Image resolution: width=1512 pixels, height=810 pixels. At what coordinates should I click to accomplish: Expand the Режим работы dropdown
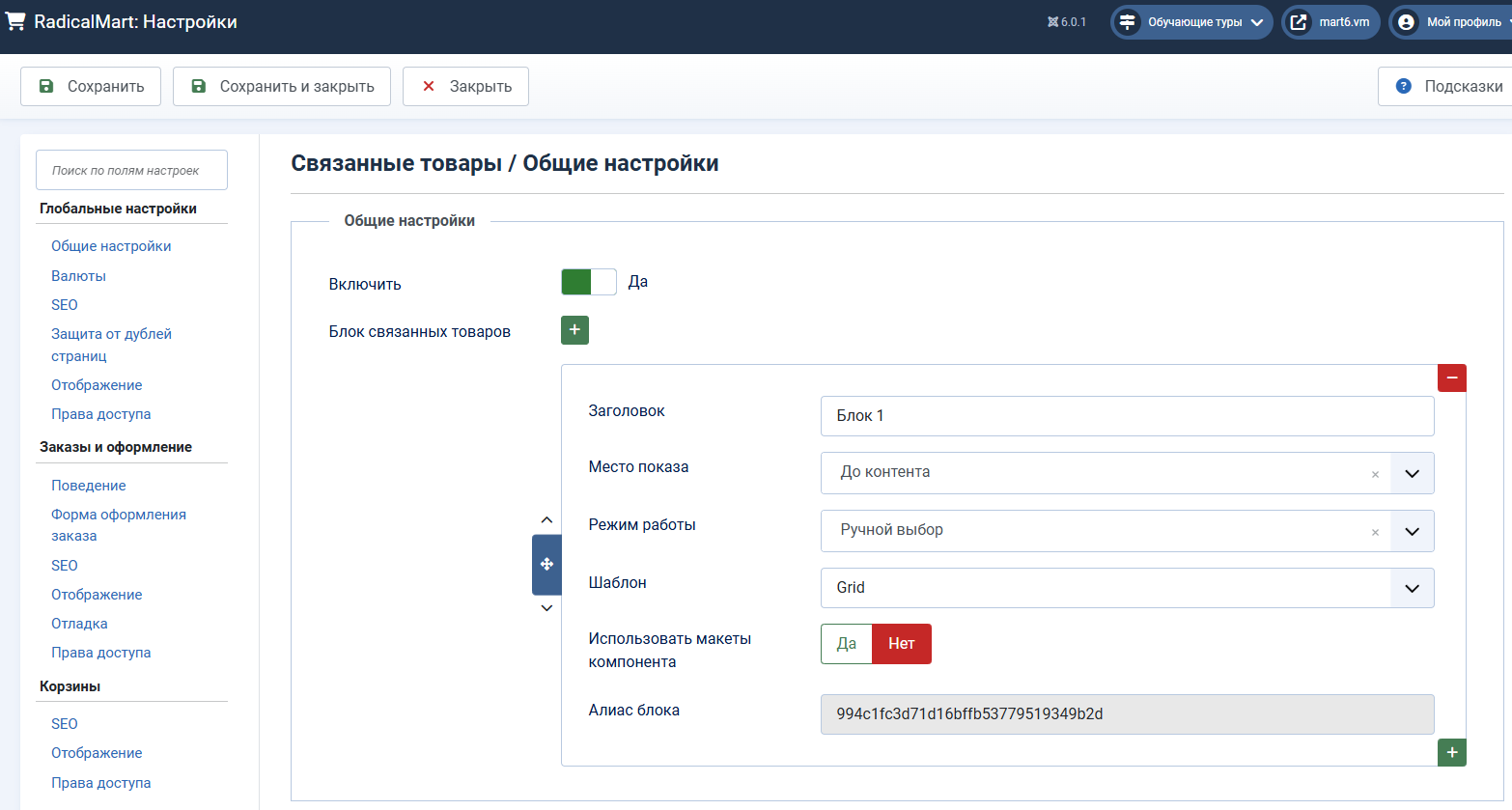tap(1412, 532)
